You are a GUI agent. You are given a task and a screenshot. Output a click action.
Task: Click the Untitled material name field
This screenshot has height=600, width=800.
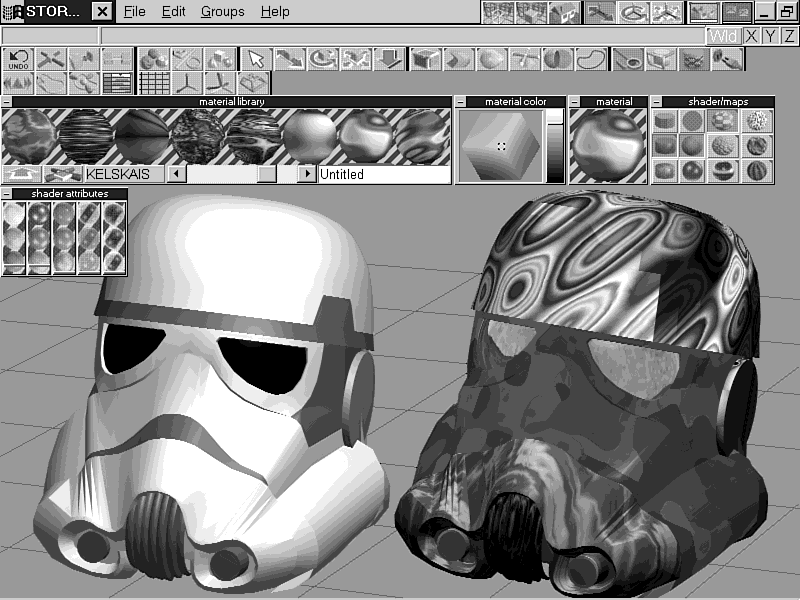[x=384, y=174]
